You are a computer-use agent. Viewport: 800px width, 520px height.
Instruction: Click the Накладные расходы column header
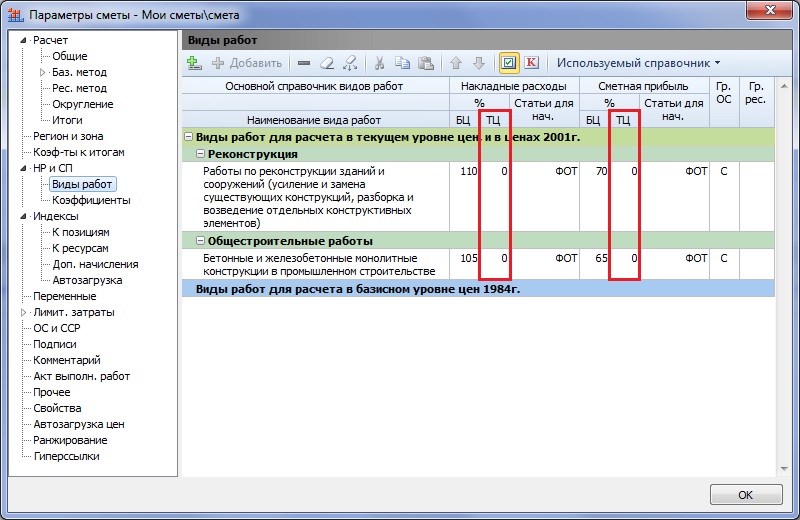point(514,86)
